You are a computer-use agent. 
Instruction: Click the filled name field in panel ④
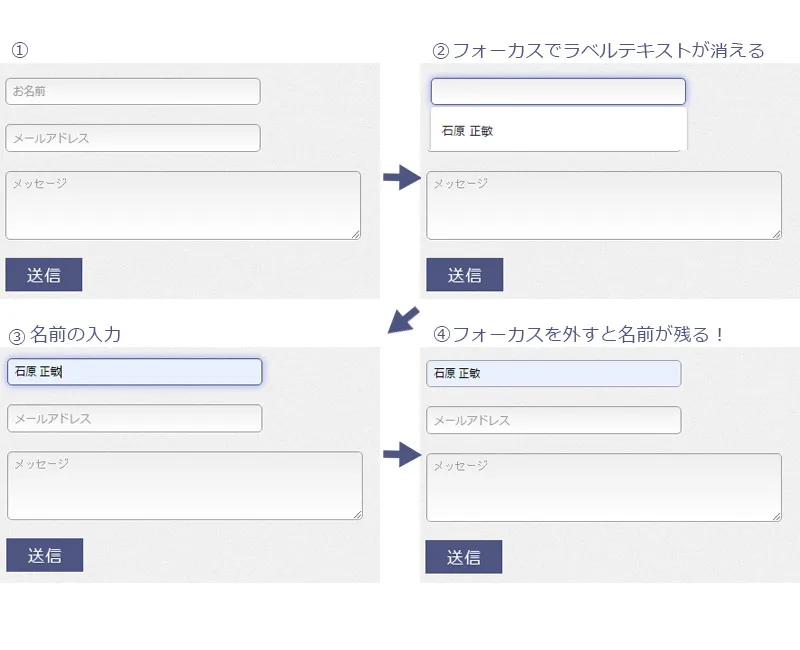553,373
